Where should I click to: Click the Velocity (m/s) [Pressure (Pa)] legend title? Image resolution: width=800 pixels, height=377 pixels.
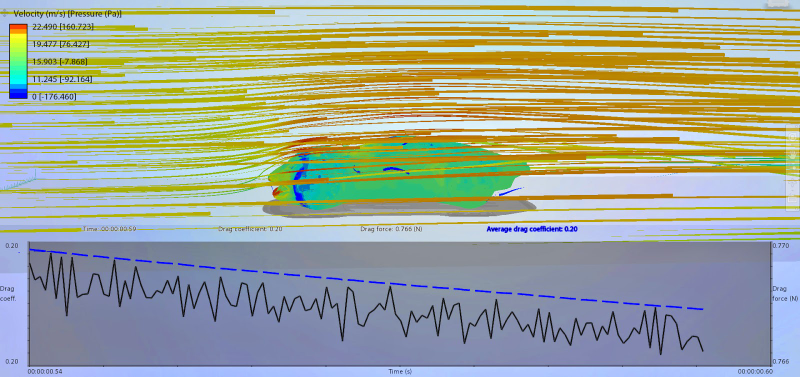coord(66,14)
